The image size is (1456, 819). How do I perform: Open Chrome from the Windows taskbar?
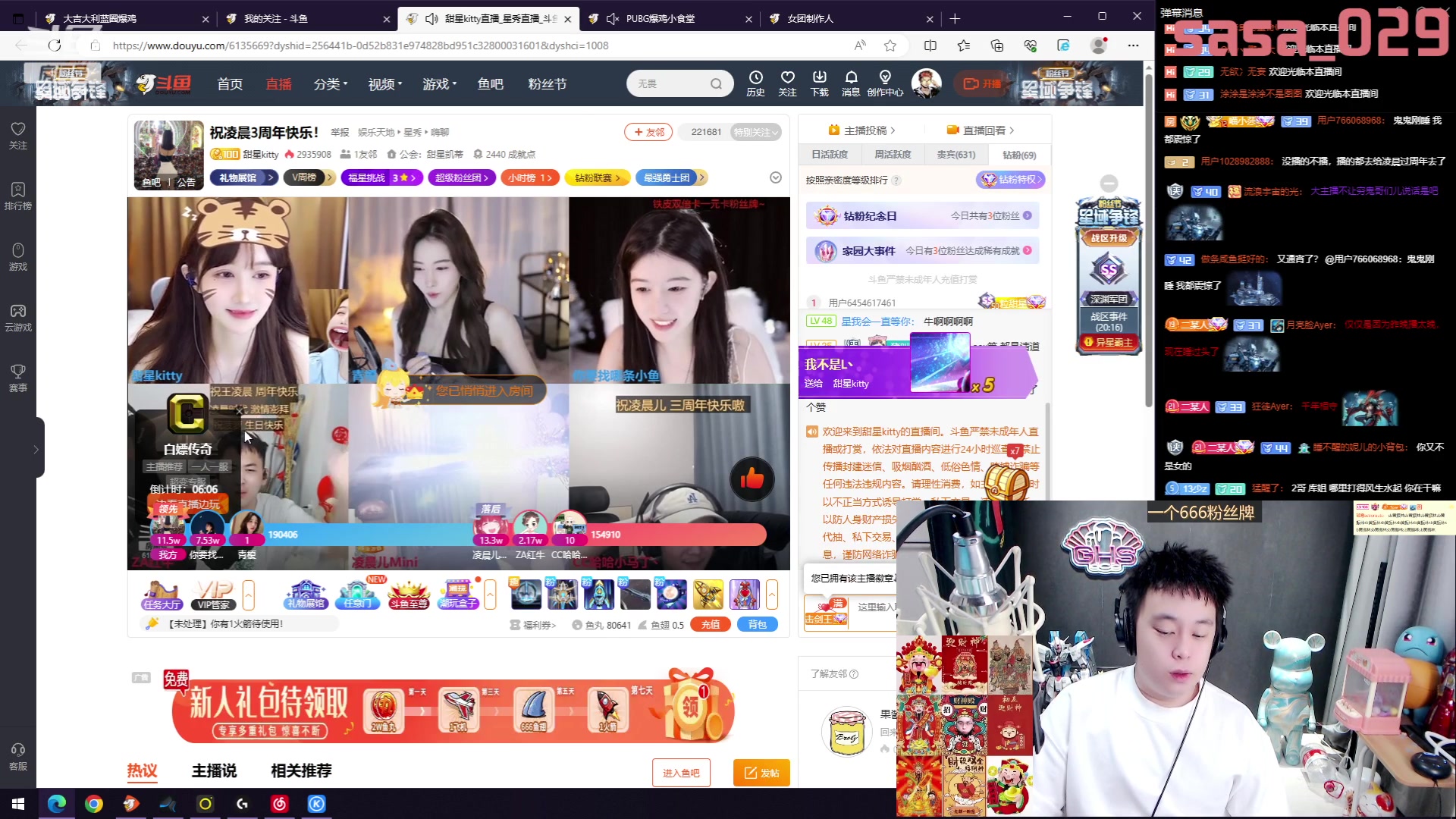click(x=94, y=804)
